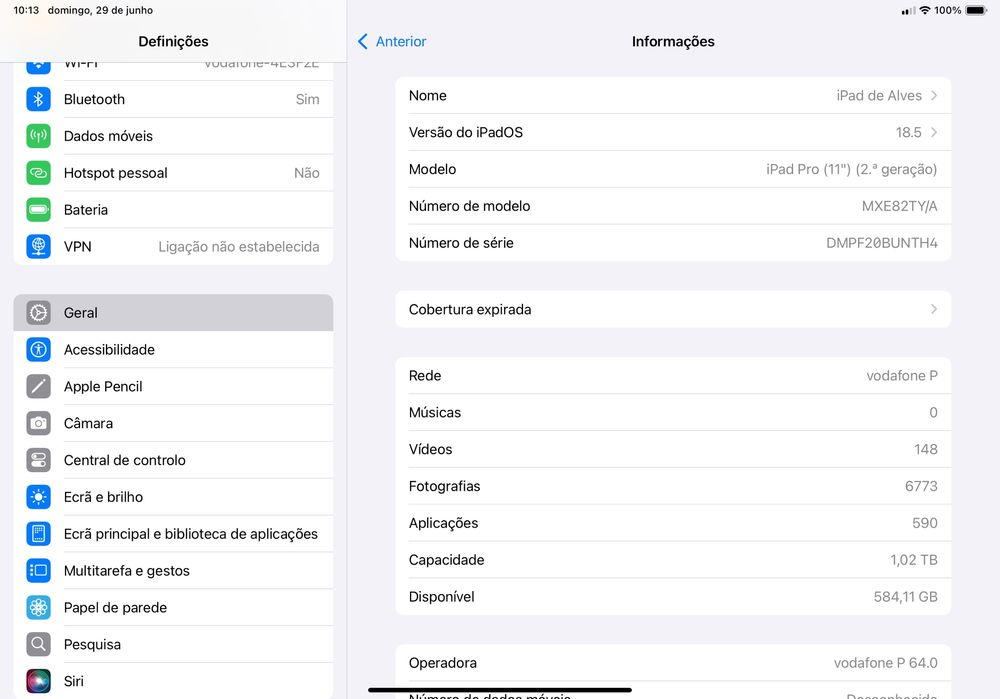Go back with the Anterior link
Image resolution: width=1000 pixels, height=699 pixels.
coord(401,41)
